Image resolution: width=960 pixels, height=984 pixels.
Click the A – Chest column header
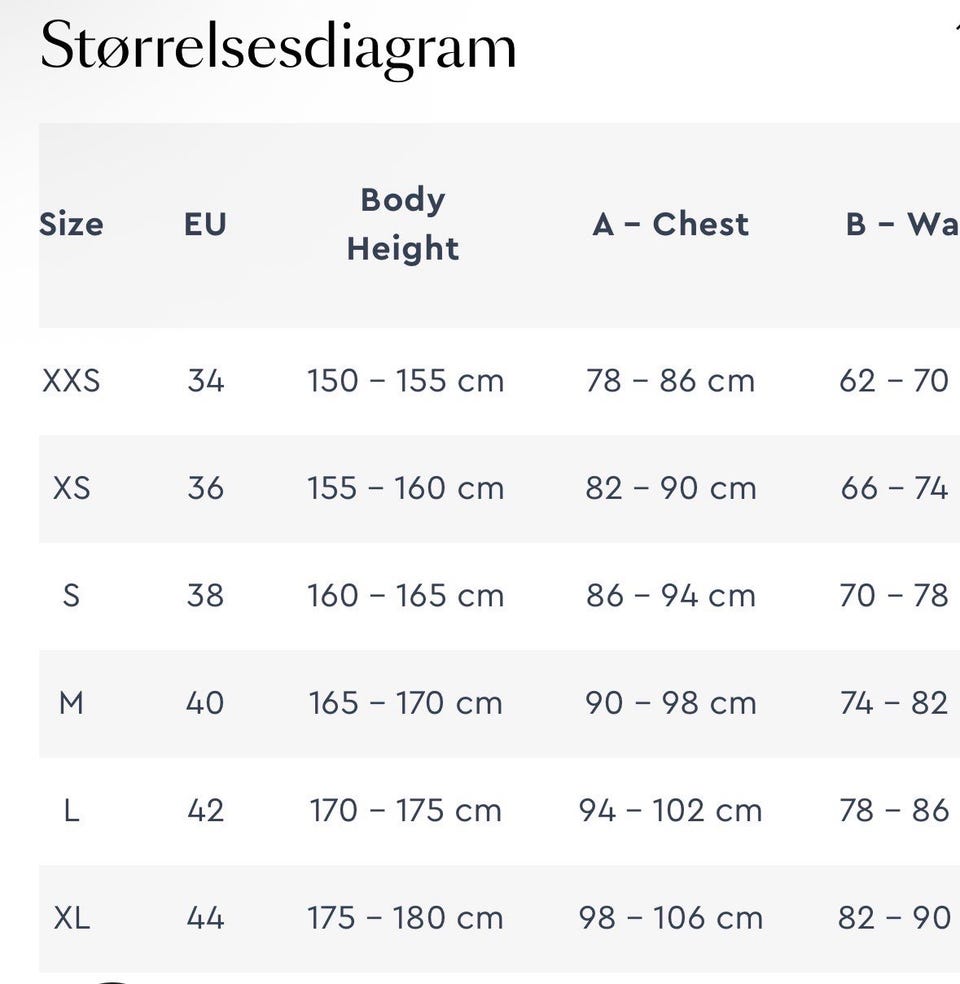click(x=670, y=224)
